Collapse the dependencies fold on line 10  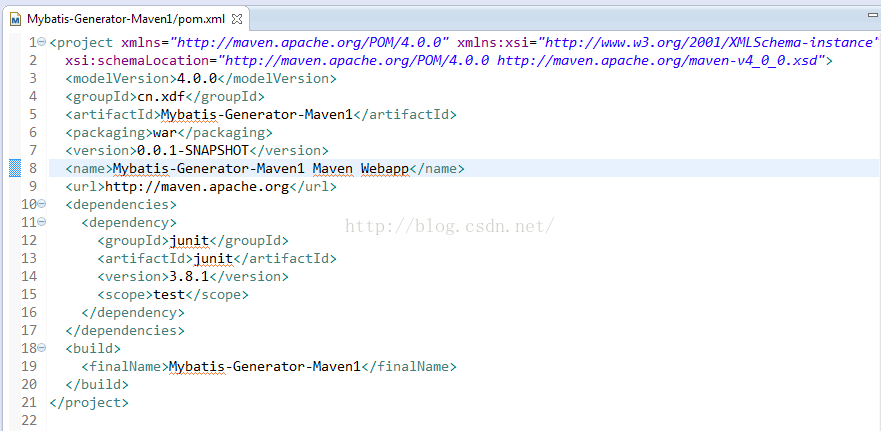tap(42, 203)
